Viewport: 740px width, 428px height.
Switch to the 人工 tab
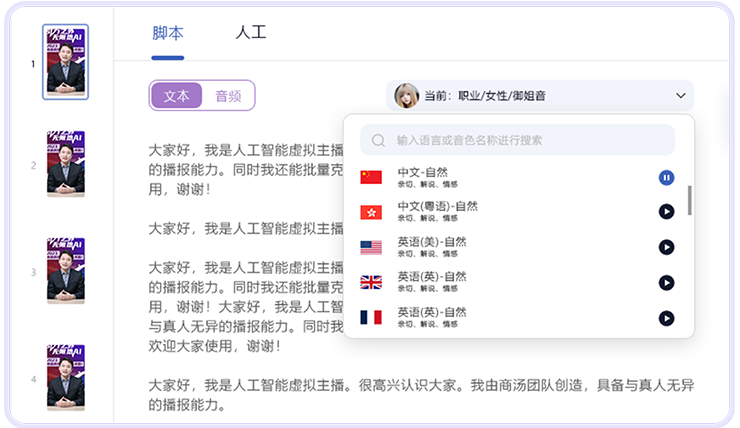250,33
